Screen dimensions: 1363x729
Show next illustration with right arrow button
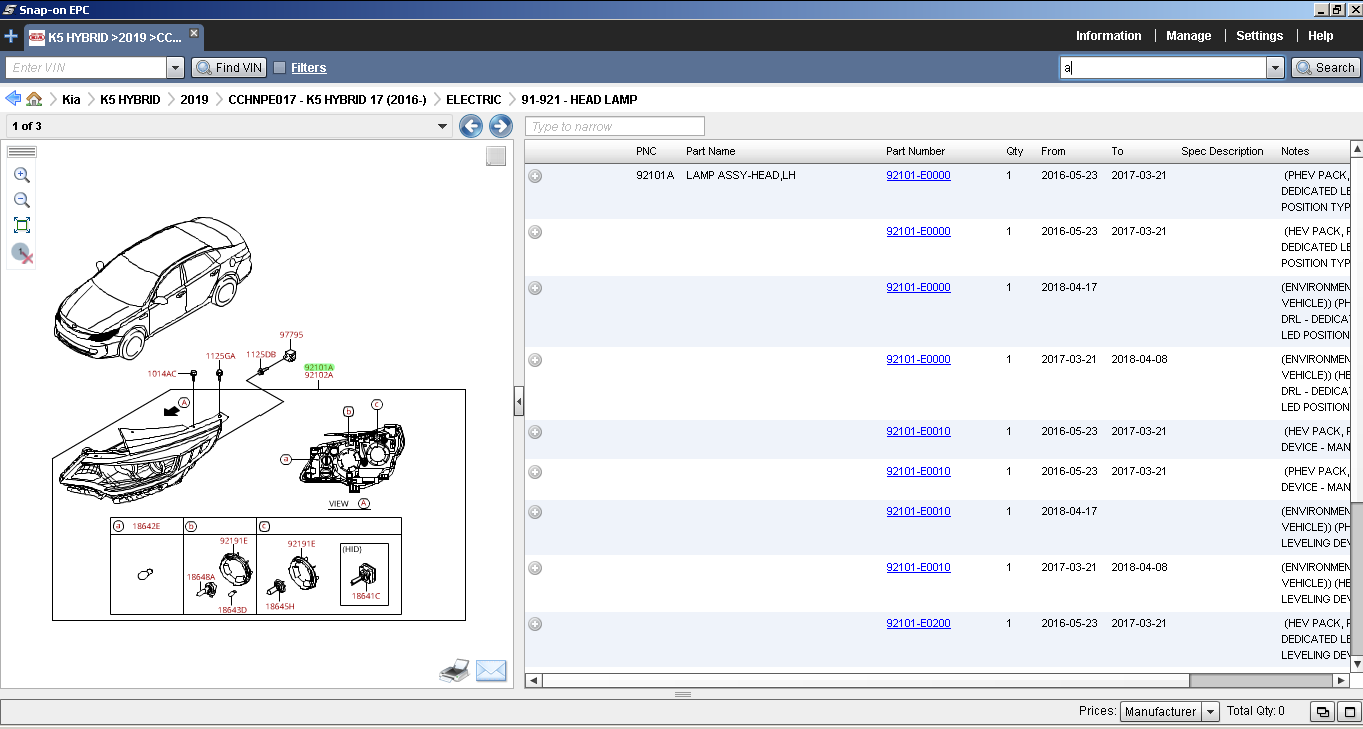(x=501, y=126)
